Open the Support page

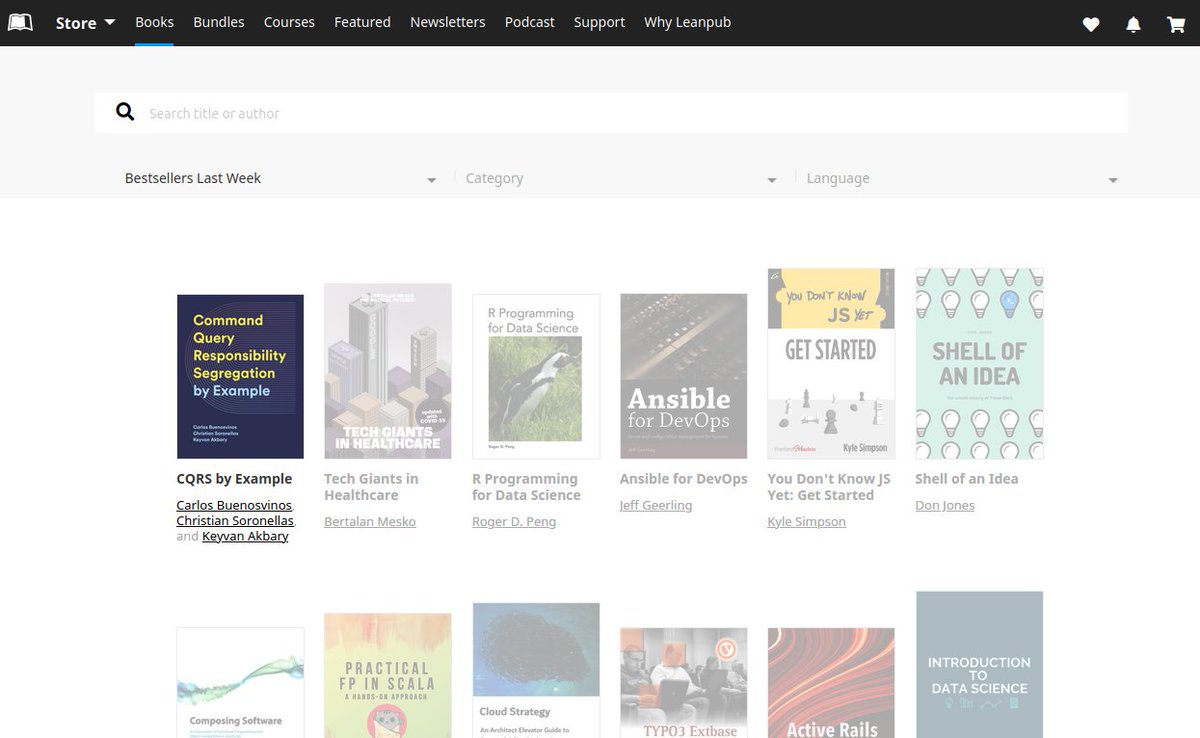pos(599,22)
